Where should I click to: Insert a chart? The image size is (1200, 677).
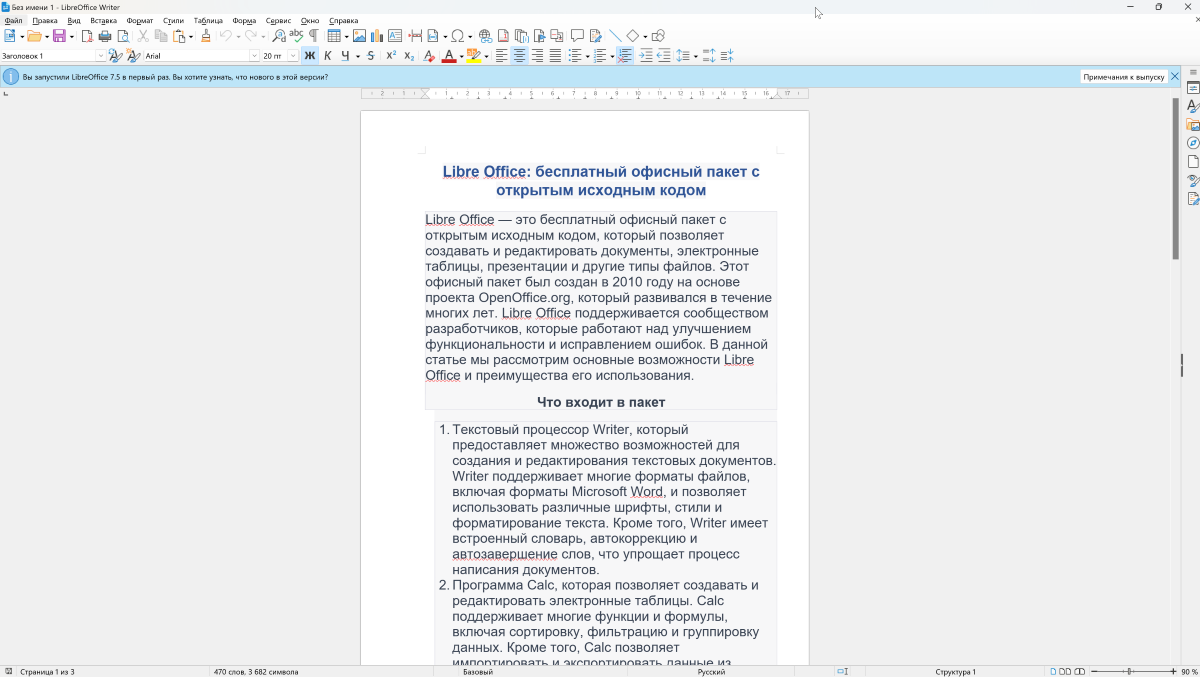(x=377, y=36)
